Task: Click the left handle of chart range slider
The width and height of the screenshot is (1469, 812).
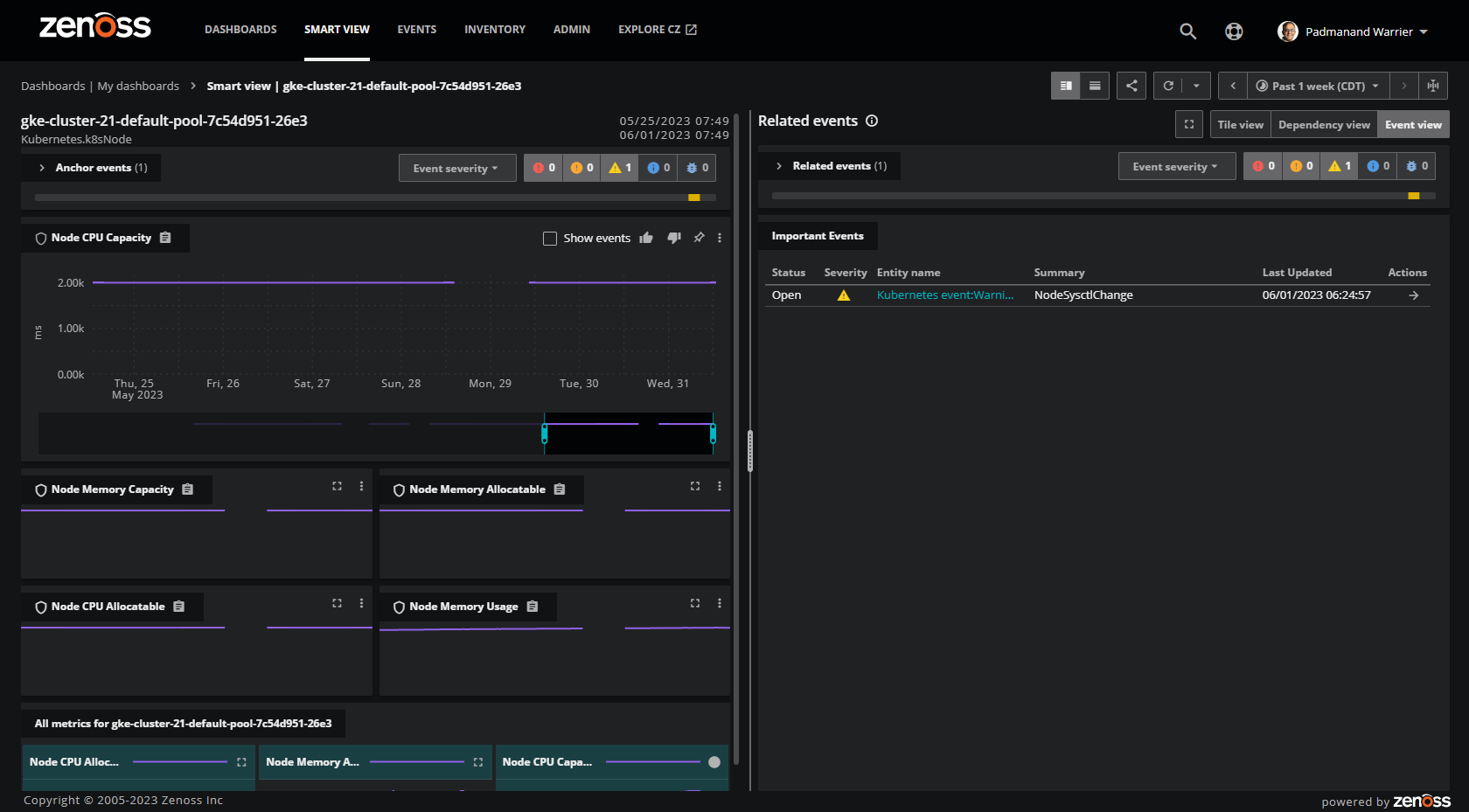Action: pos(544,433)
